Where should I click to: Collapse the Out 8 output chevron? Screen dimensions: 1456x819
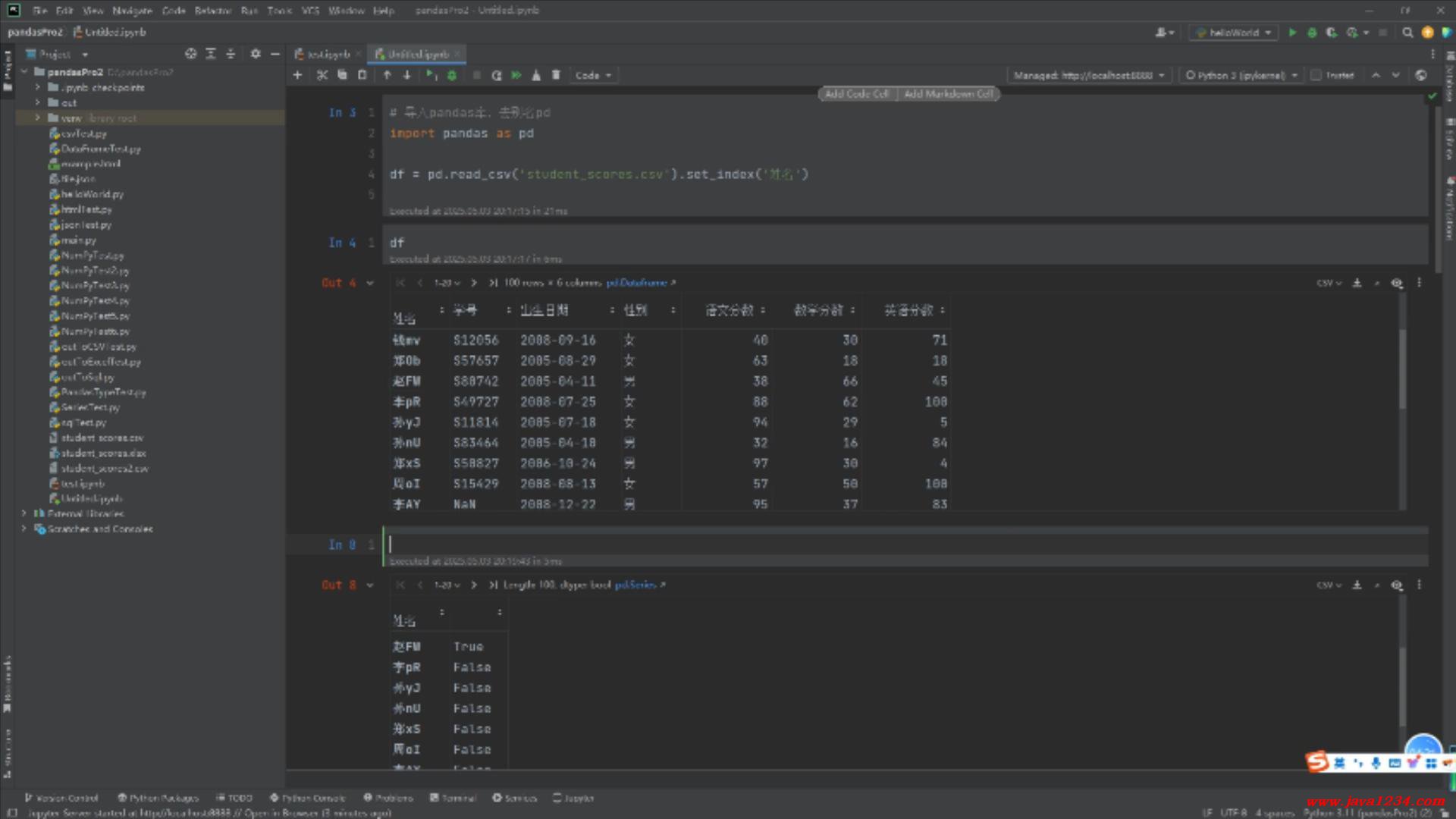(370, 585)
